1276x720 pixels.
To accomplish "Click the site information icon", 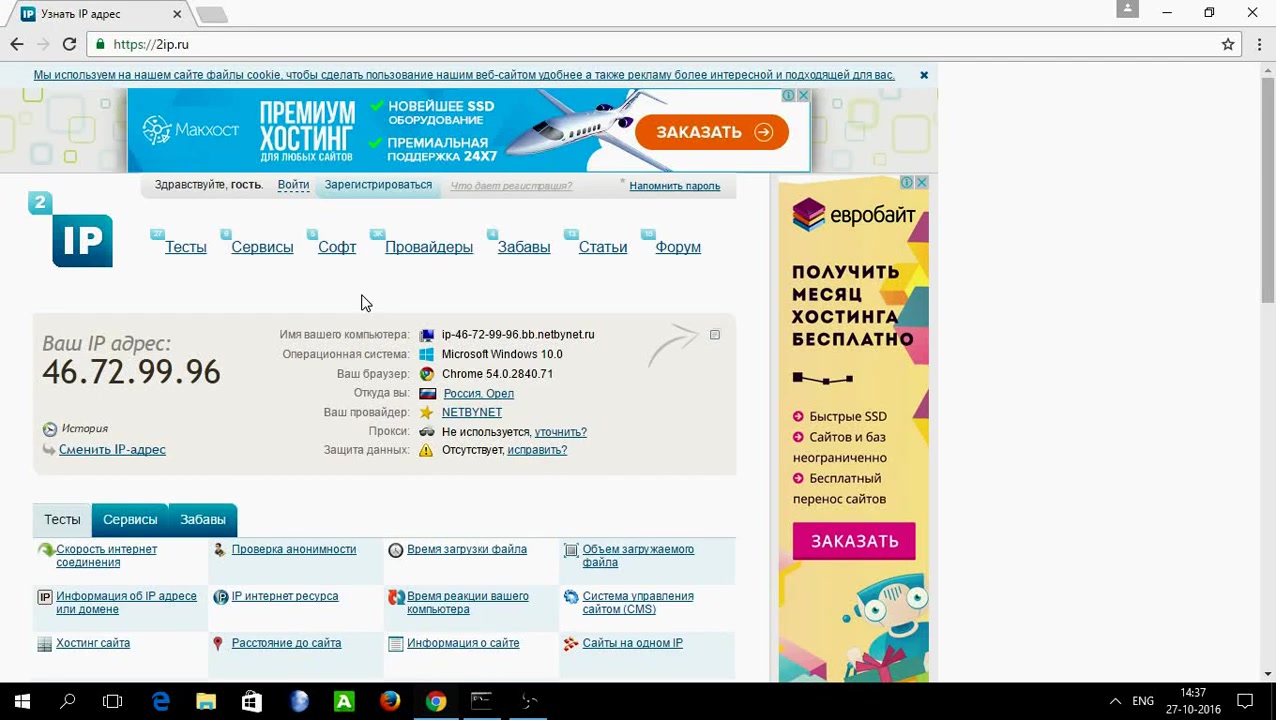I will point(396,644).
